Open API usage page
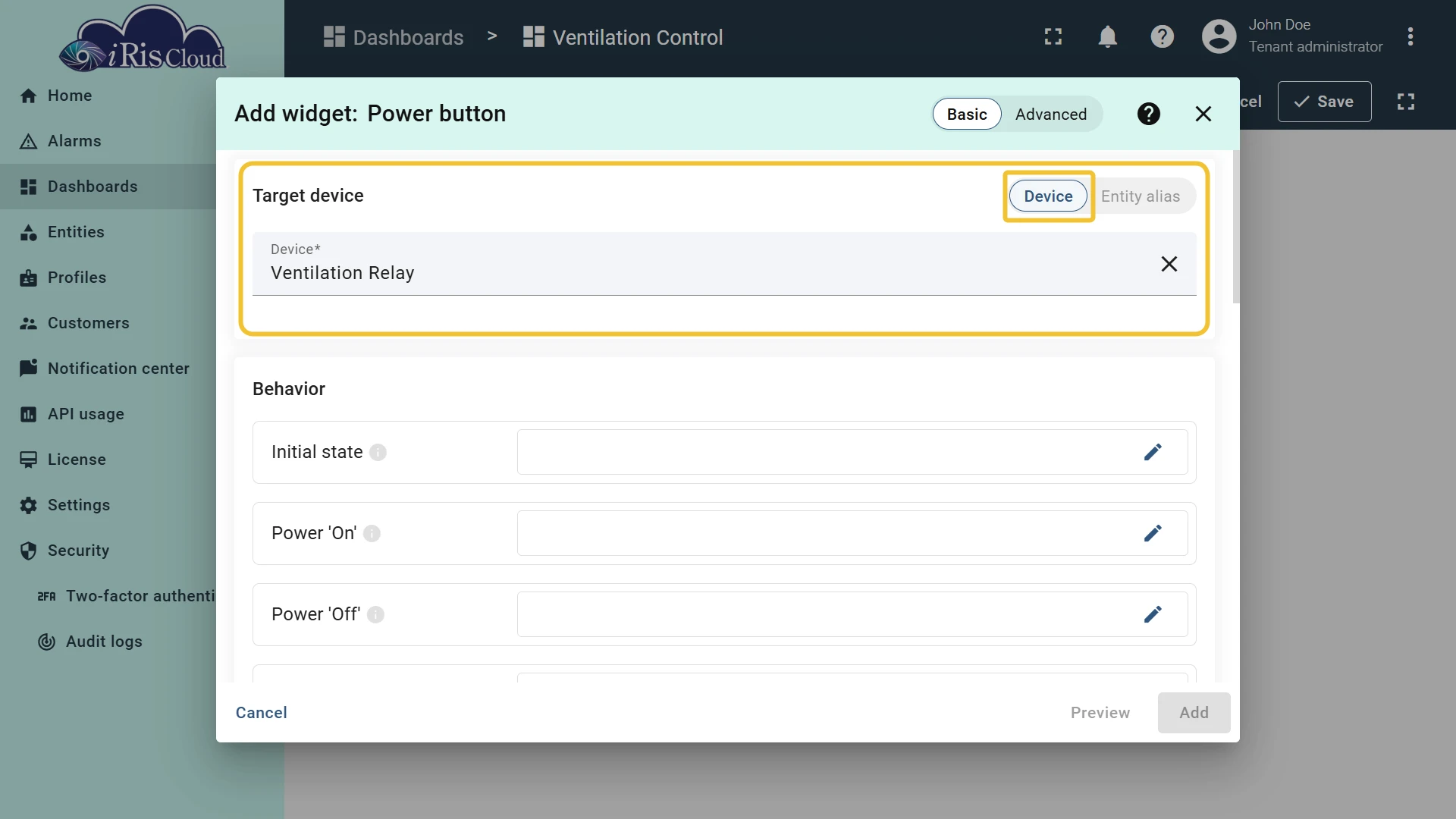The width and height of the screenshot is (1456, 819). 106,414
